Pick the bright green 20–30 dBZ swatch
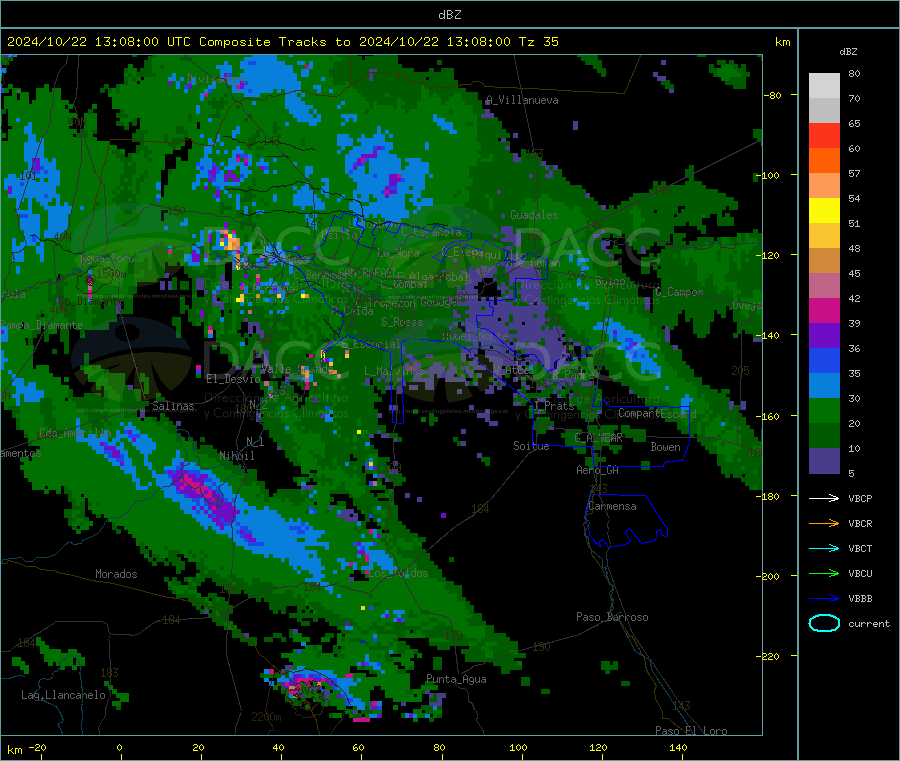 (824, 411)
